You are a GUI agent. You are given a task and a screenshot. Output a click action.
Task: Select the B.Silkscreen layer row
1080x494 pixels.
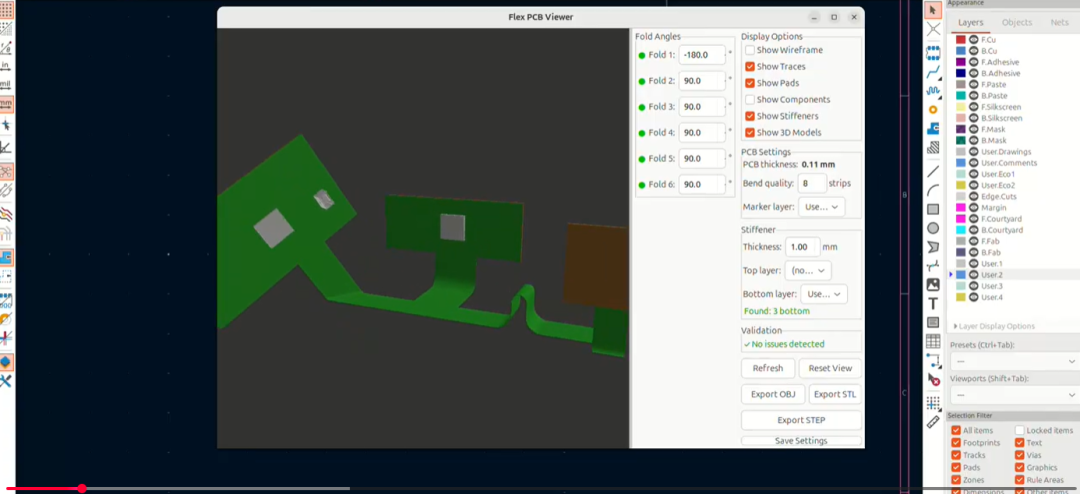tap(1012, 119)
